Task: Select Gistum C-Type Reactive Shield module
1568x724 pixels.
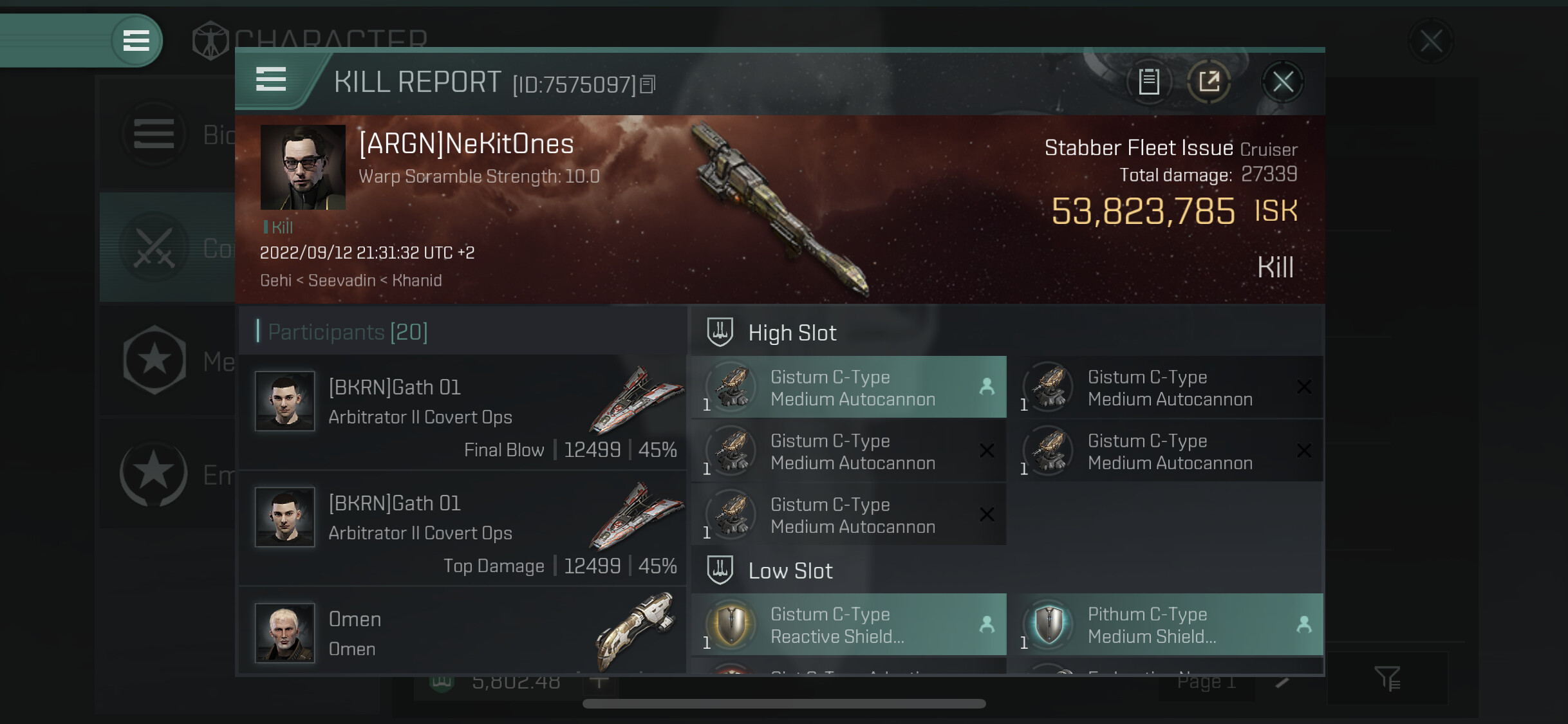Action: (x=849, y=625)
